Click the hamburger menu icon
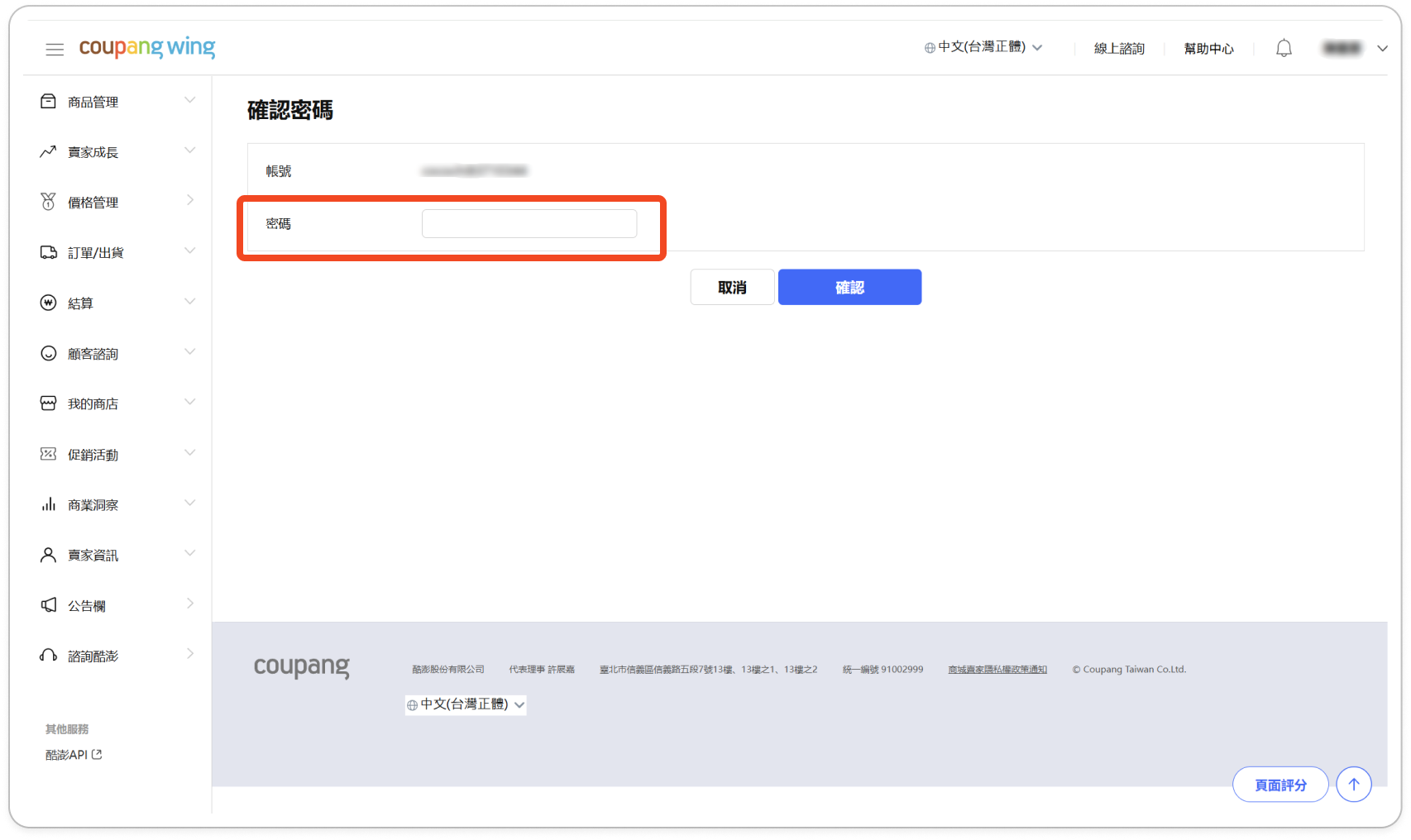The height and width of the screenshot is (840, 1411). tap(55, 50)
